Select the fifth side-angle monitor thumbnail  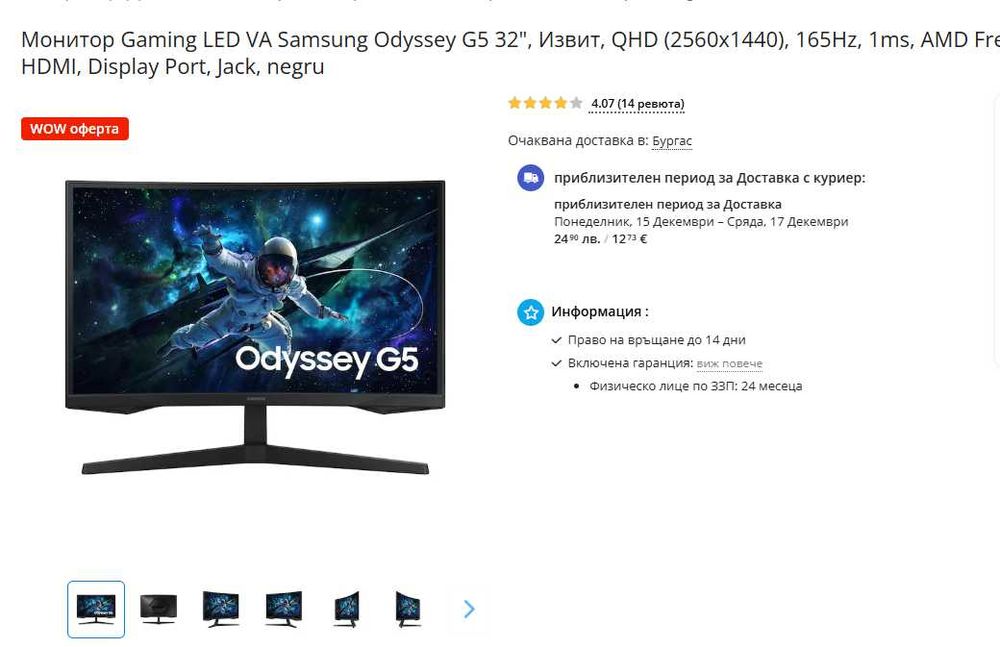pyautogui.click(x=346, y=609)
